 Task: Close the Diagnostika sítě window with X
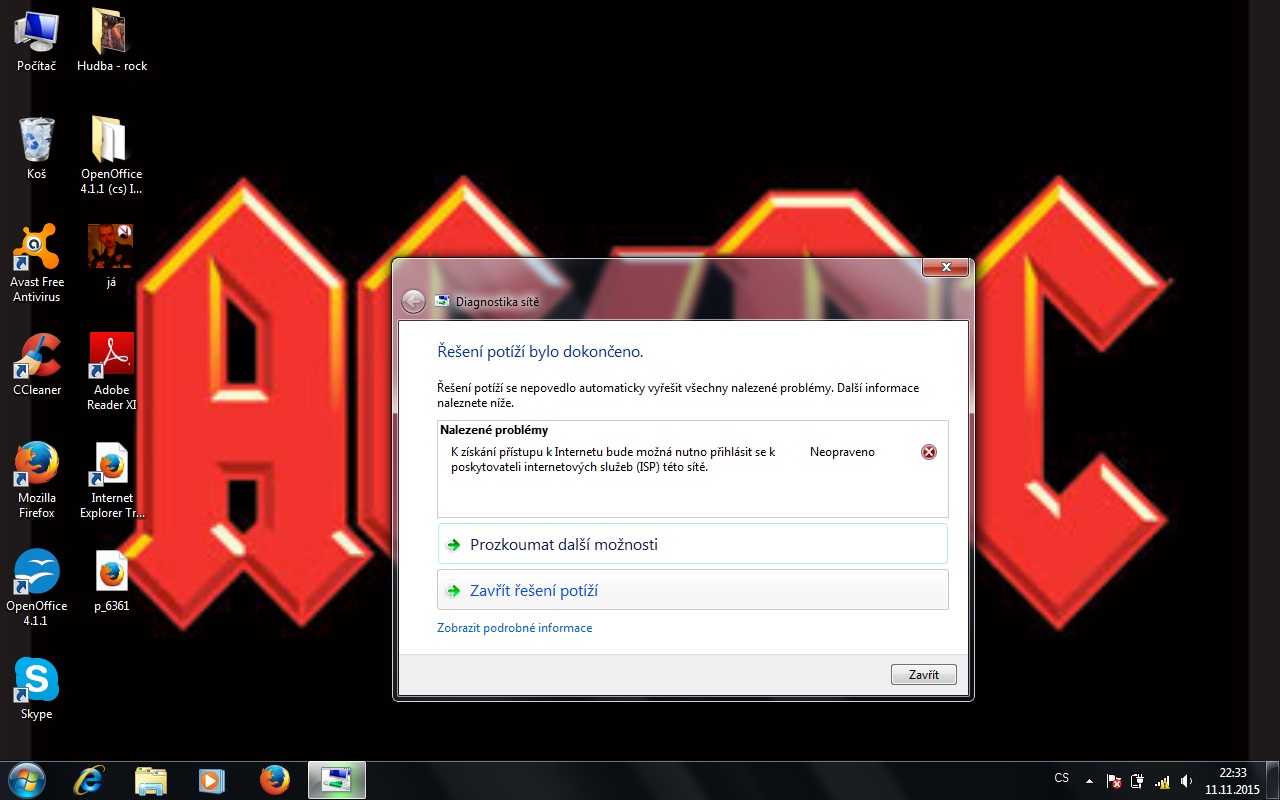pos(945,267)
